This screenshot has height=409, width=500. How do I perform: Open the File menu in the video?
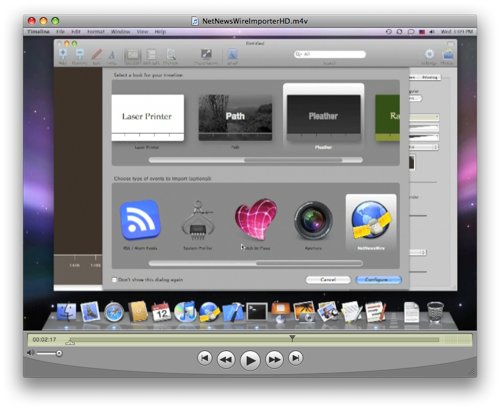[60, 32]
